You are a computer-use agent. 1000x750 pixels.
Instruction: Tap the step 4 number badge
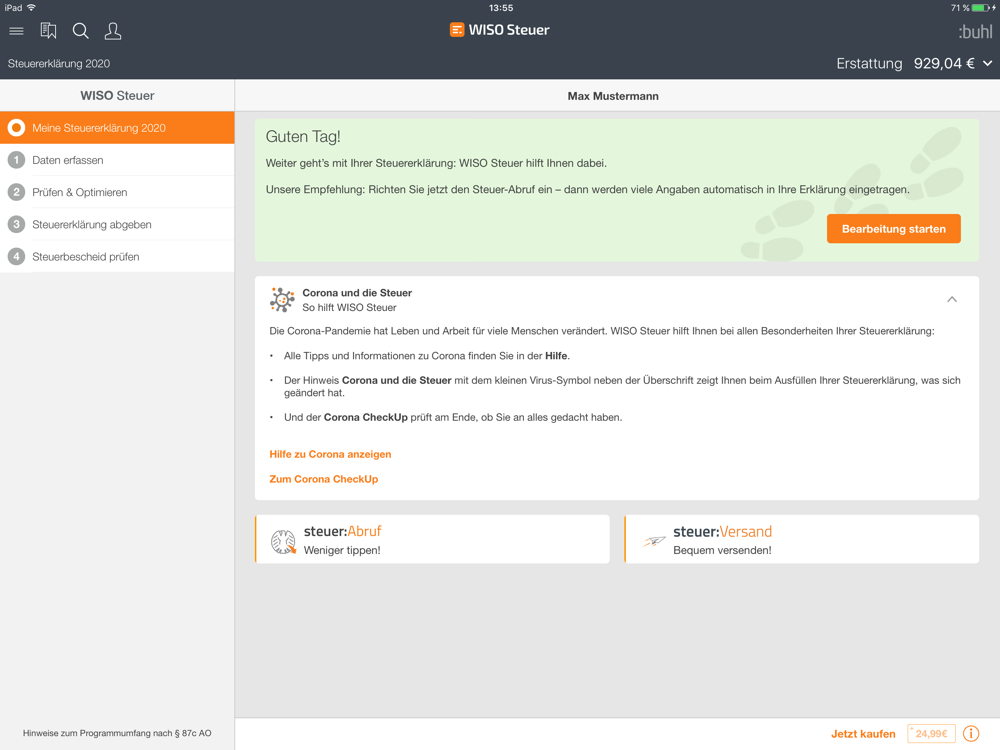click(17, 256)
